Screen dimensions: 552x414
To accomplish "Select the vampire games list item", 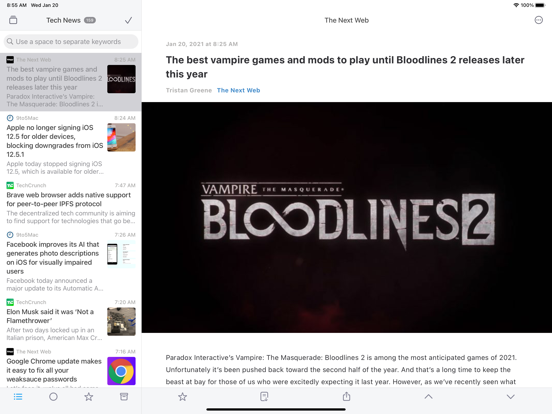I will (71, 82).
